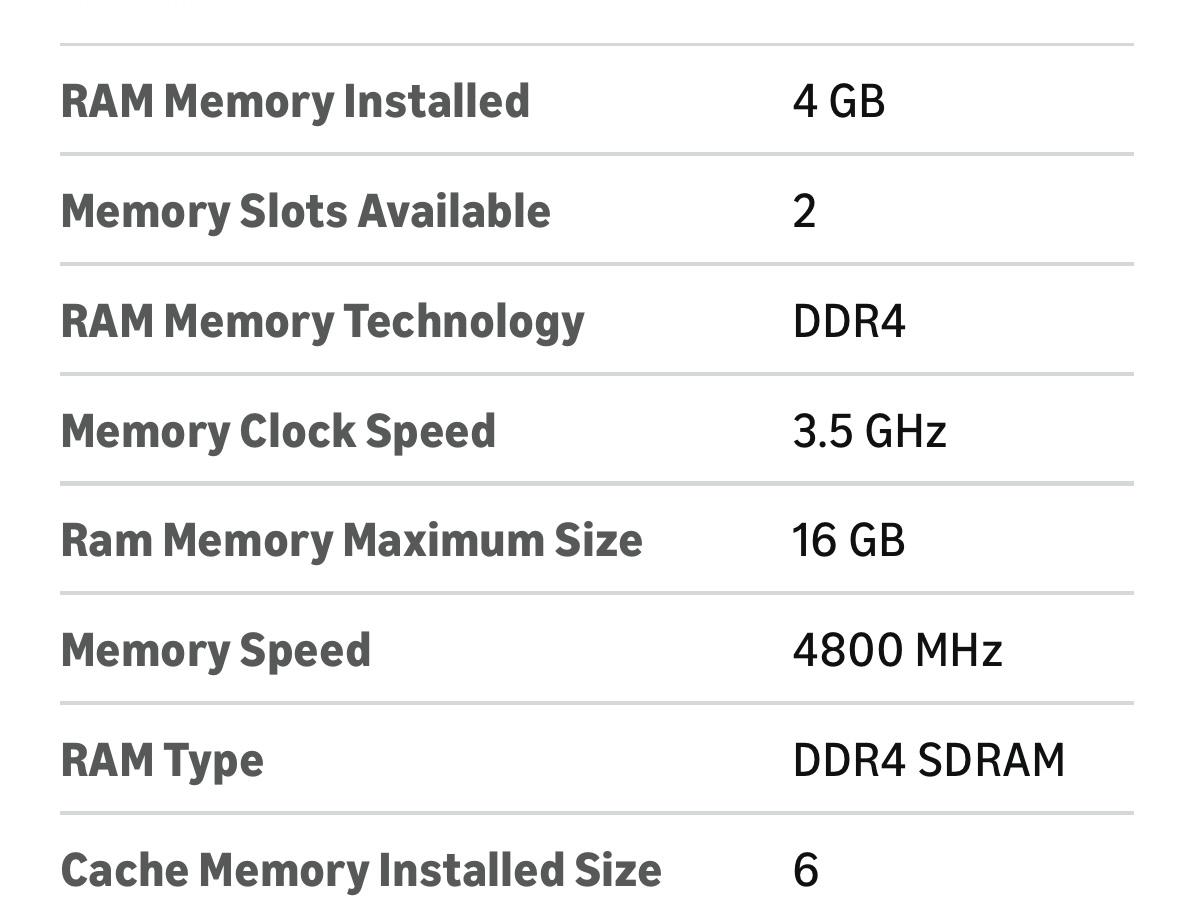This screenshot has width=1179, height=907.
Task: Select the Memory Slots value 2
Action: pos(804,212)
